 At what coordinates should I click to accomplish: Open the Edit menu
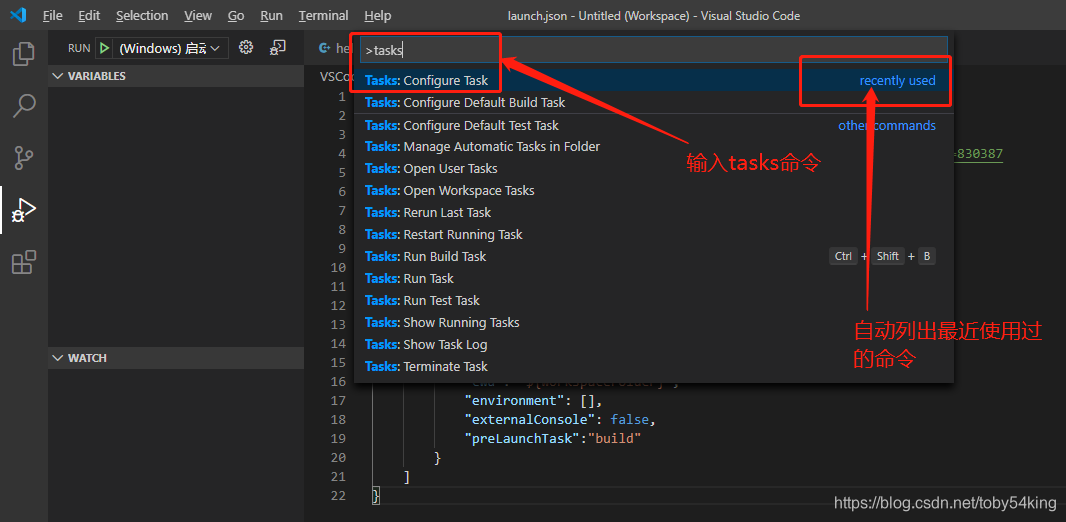coord(88,15)
